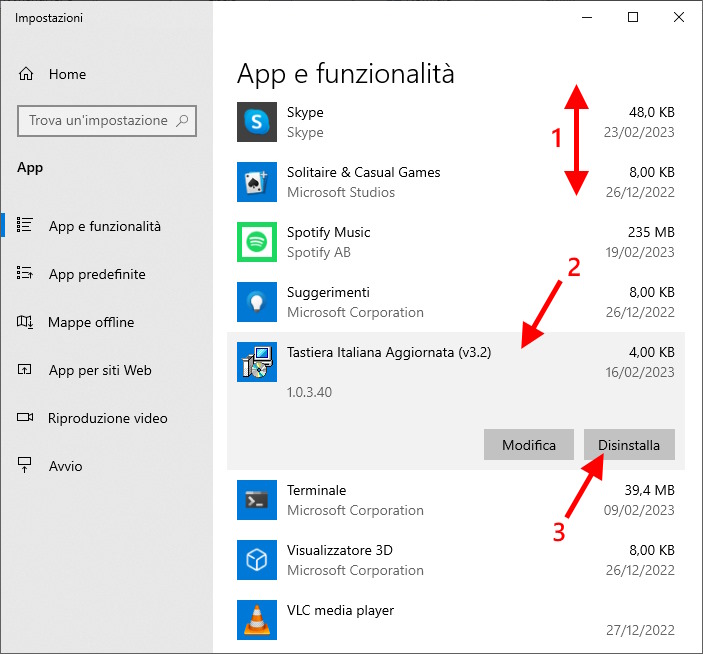Click the 39,4 MB size value
Image resolution: width=703 pixels, height=654 pixels.
(650, 490)
